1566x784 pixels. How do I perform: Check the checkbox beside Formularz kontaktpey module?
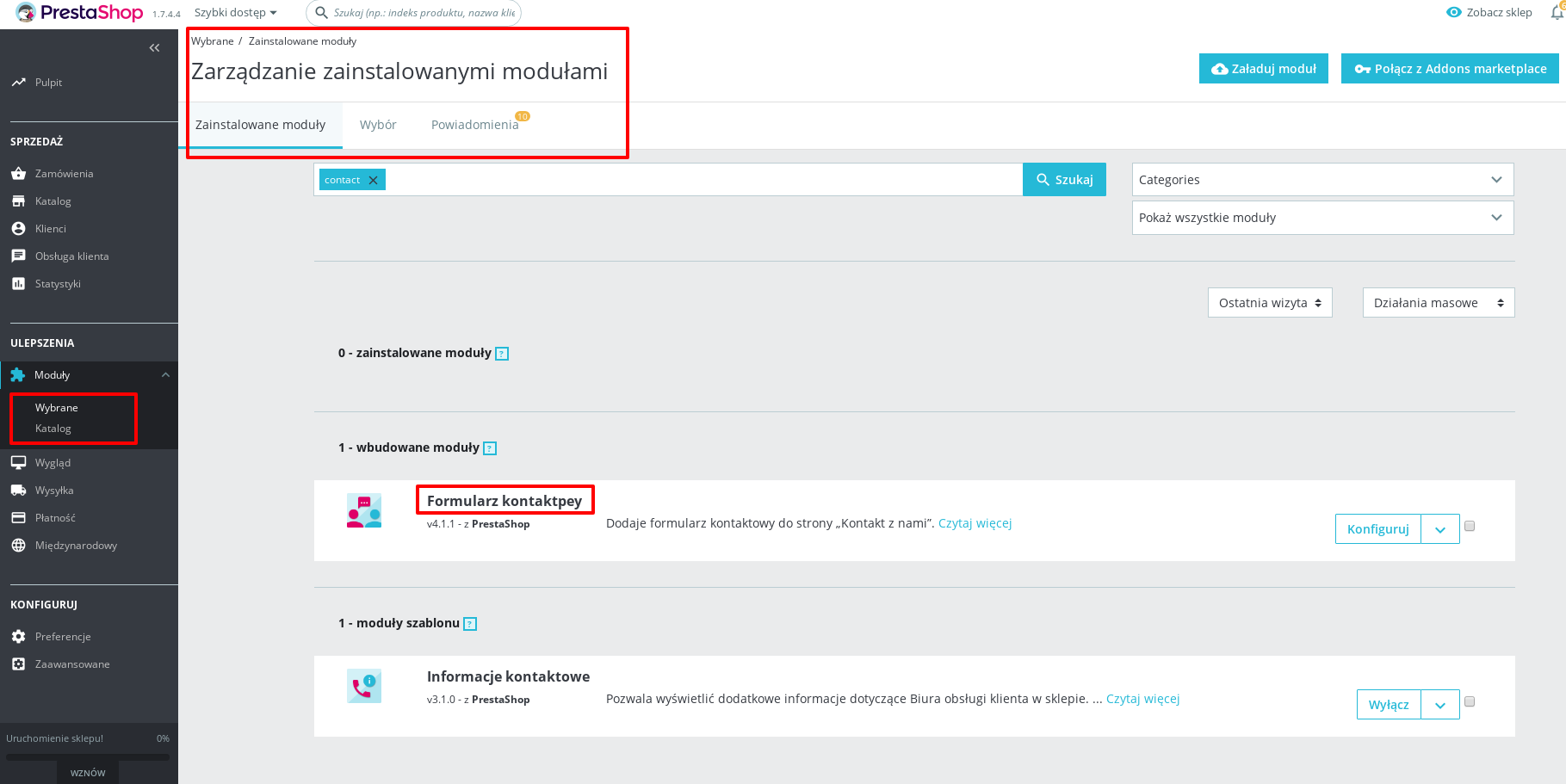pos(1470,525)
